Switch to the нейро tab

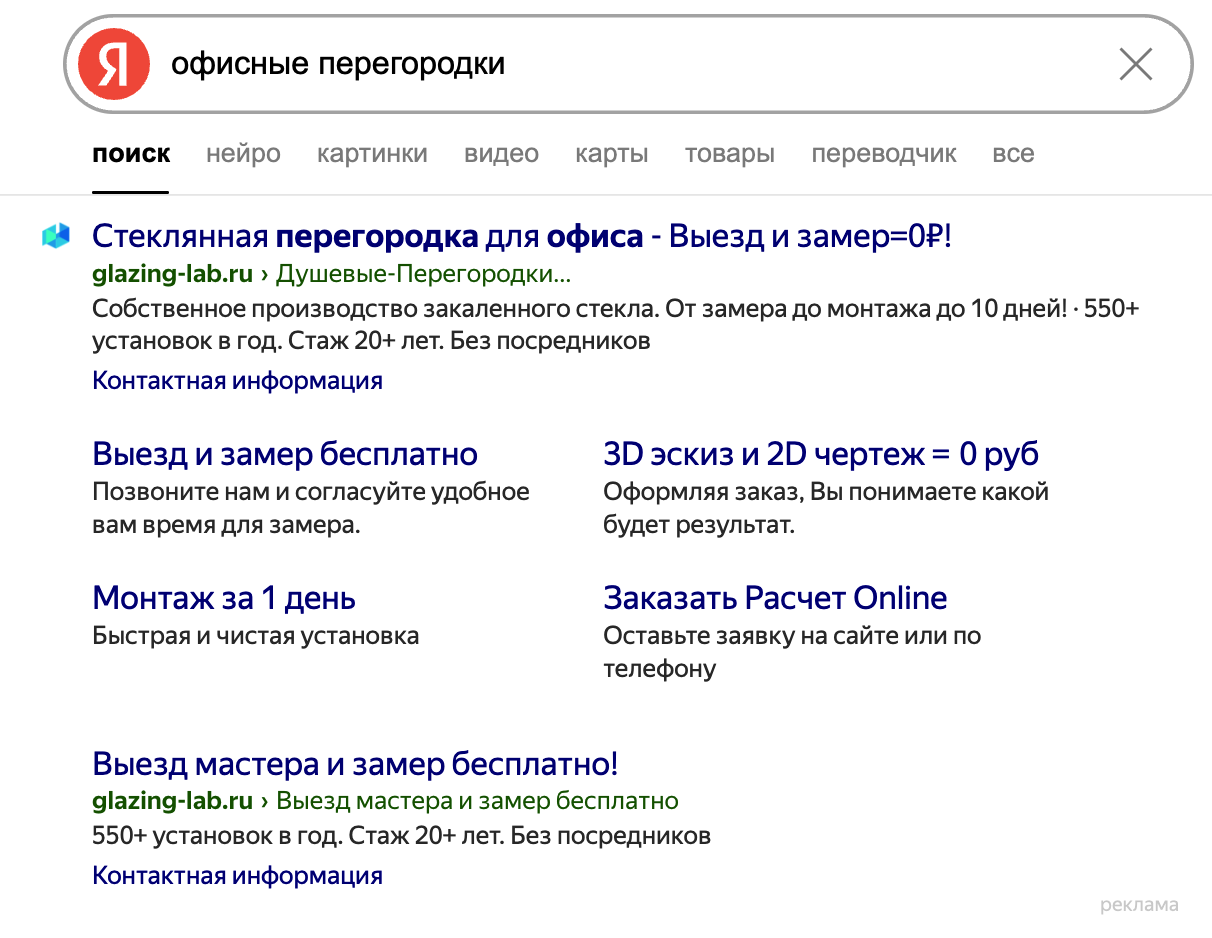pos(243,154)
